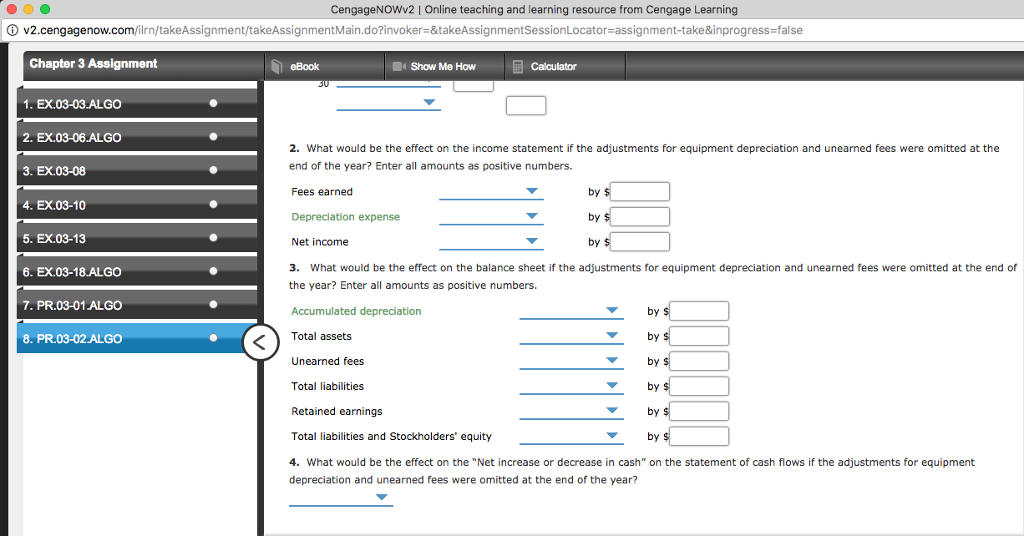Image resolution: width=1024 pixels, height=536 pixels.
Task: Click the 'Fees earned' row label
Action: 322,192
